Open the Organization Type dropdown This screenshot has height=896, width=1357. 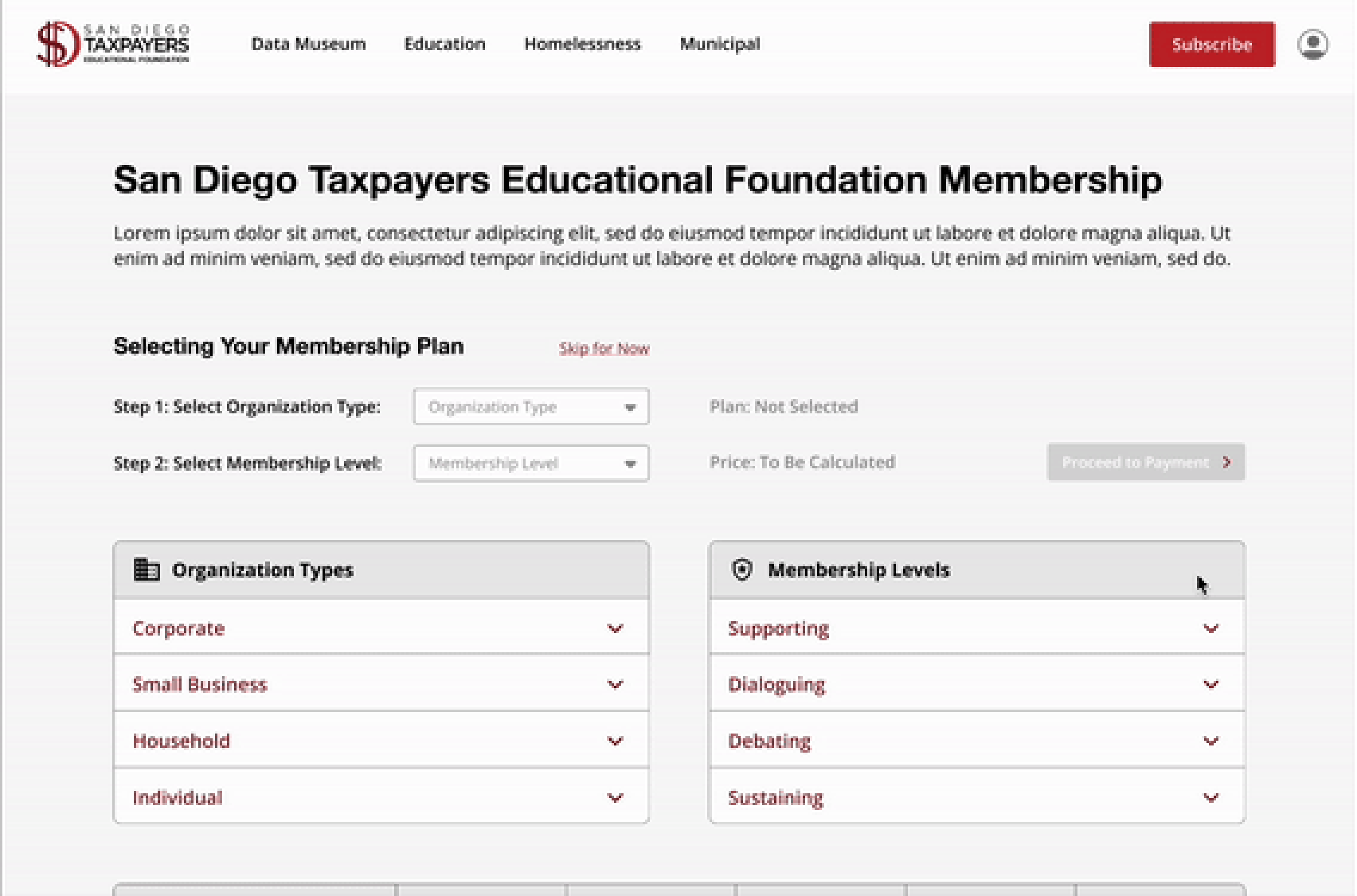click(530, 407)
